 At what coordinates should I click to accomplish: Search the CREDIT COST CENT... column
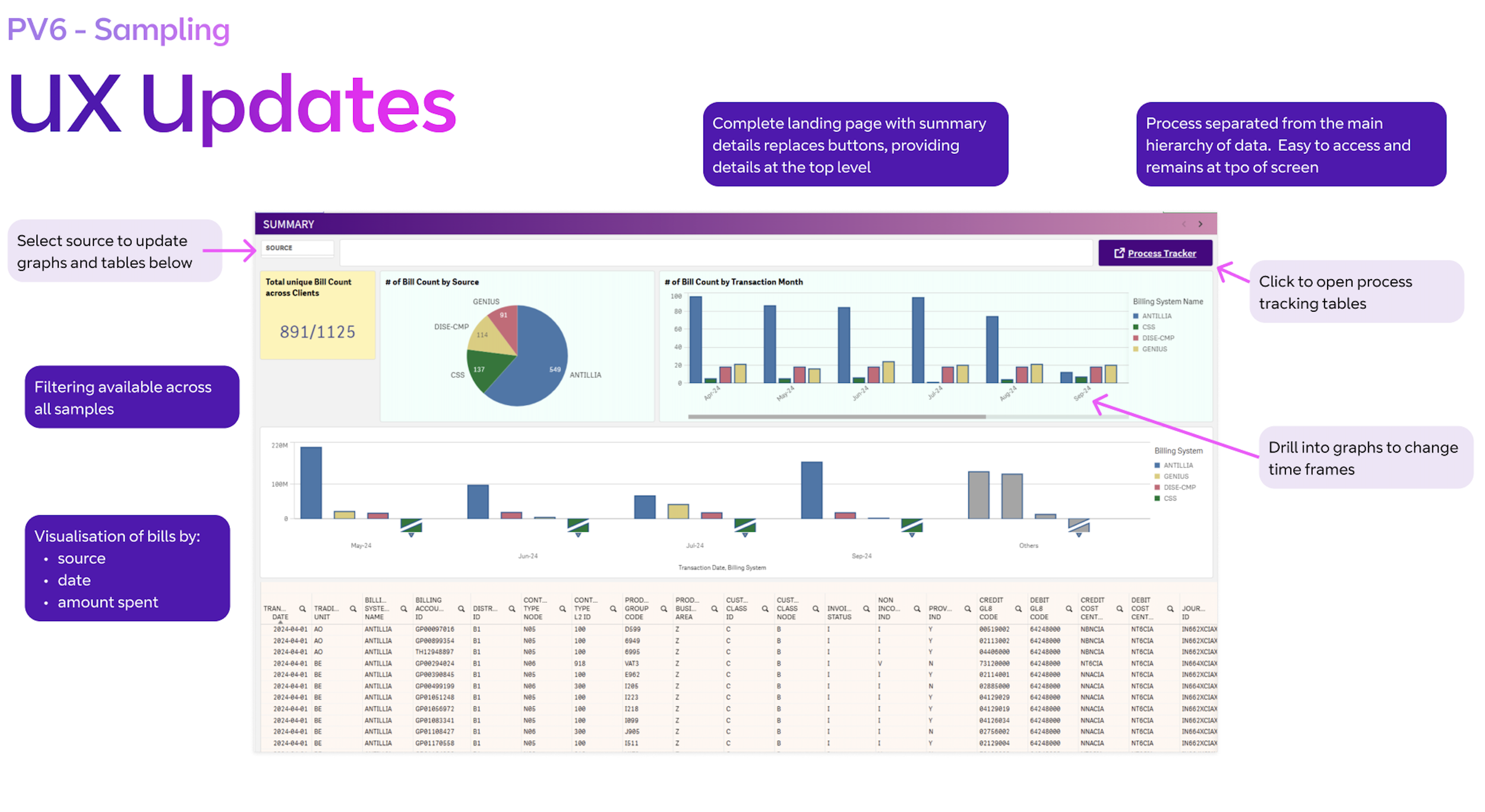tap(1120, 609)
